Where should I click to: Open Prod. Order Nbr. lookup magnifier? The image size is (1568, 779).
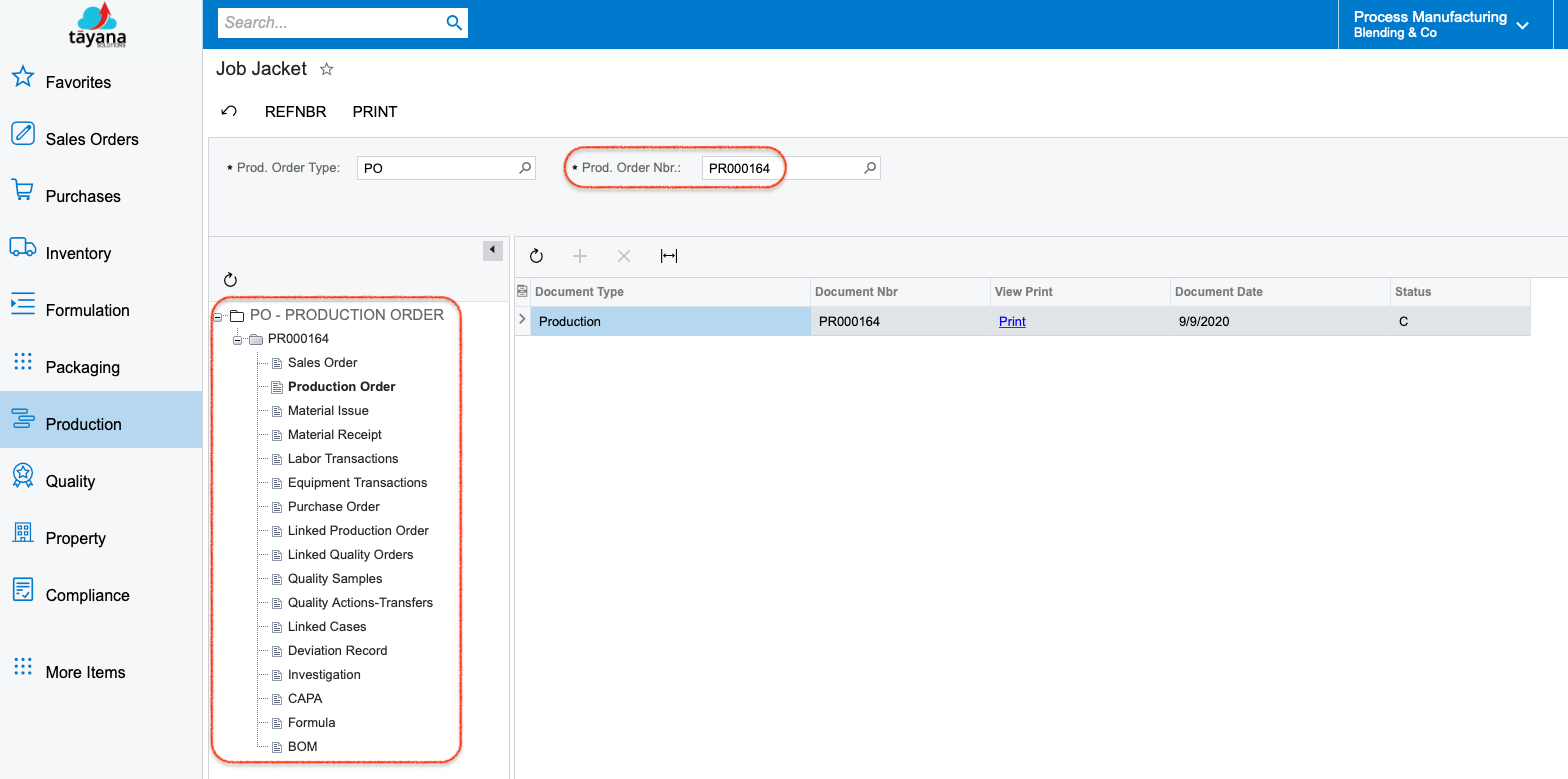[870, 168]
